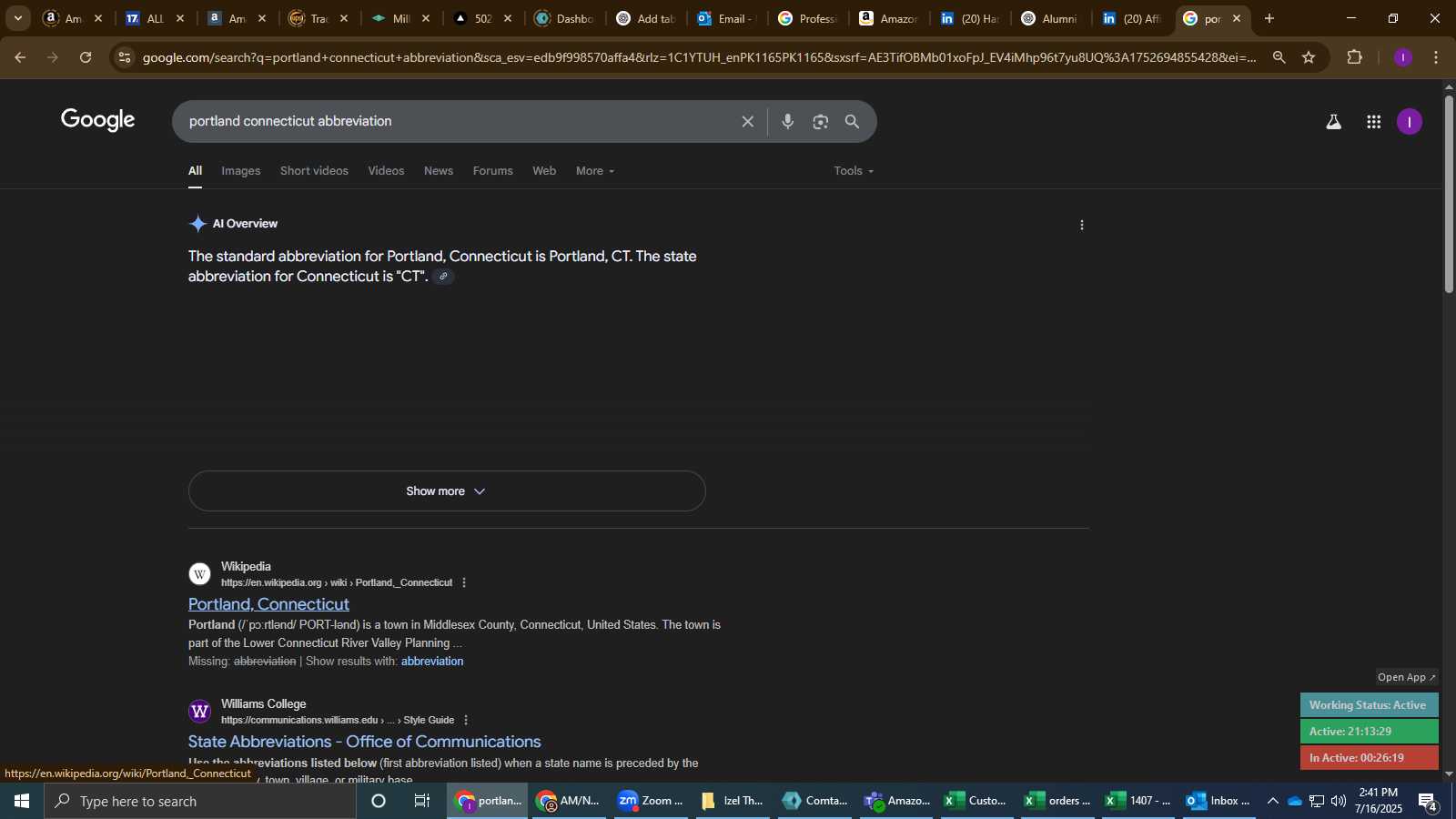The image size is (1456, 819).
Task: Click the blue 'abbreviation' show results link
Action: pyautogui.click(x=432, y=662)
